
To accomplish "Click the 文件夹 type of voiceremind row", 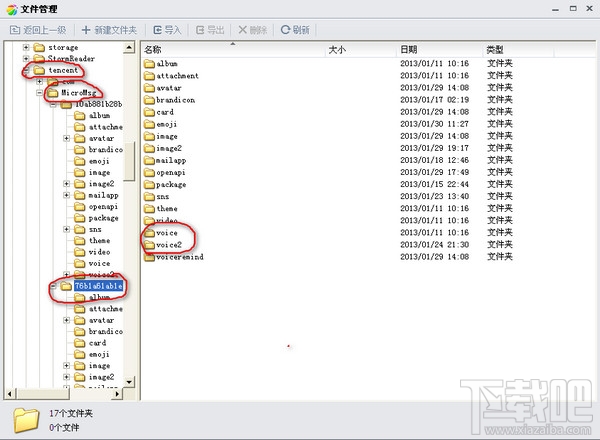I will coord(499,256).
